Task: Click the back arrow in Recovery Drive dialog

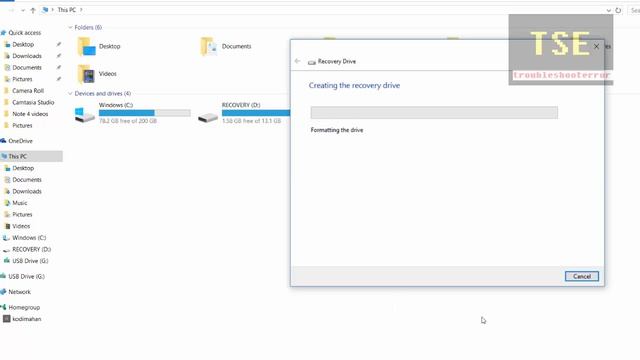Action: click(x=297, y=61)
